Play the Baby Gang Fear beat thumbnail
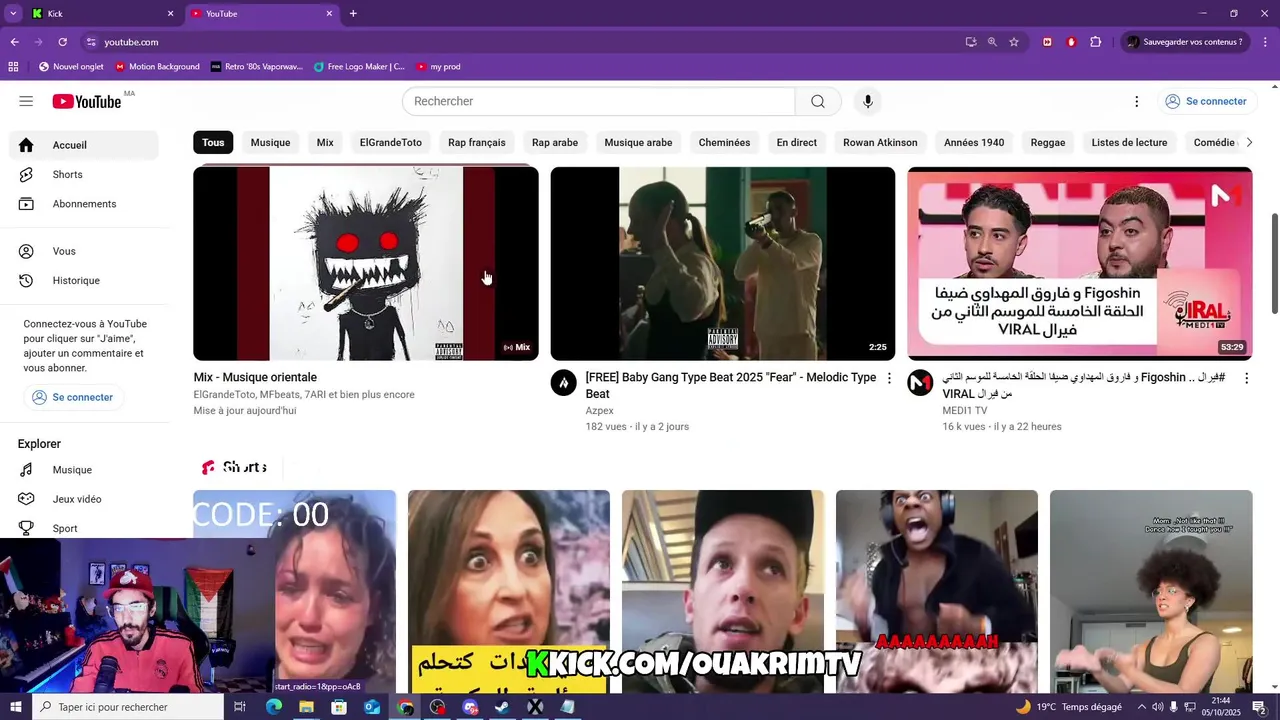Screen dimensions: 1280x720 723,264
